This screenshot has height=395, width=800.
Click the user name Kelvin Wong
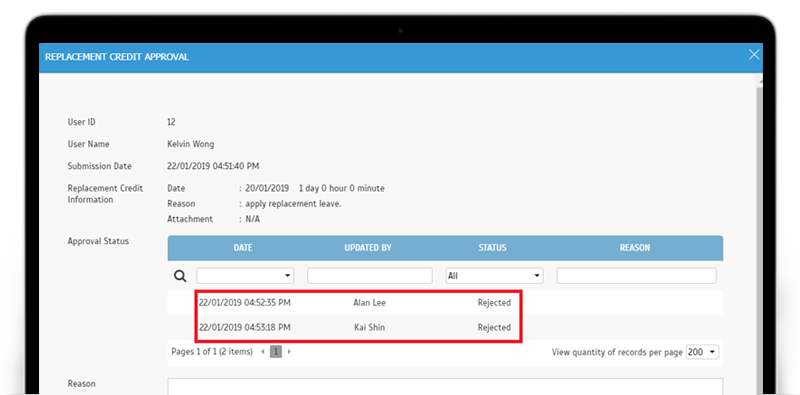coord(191,144)
